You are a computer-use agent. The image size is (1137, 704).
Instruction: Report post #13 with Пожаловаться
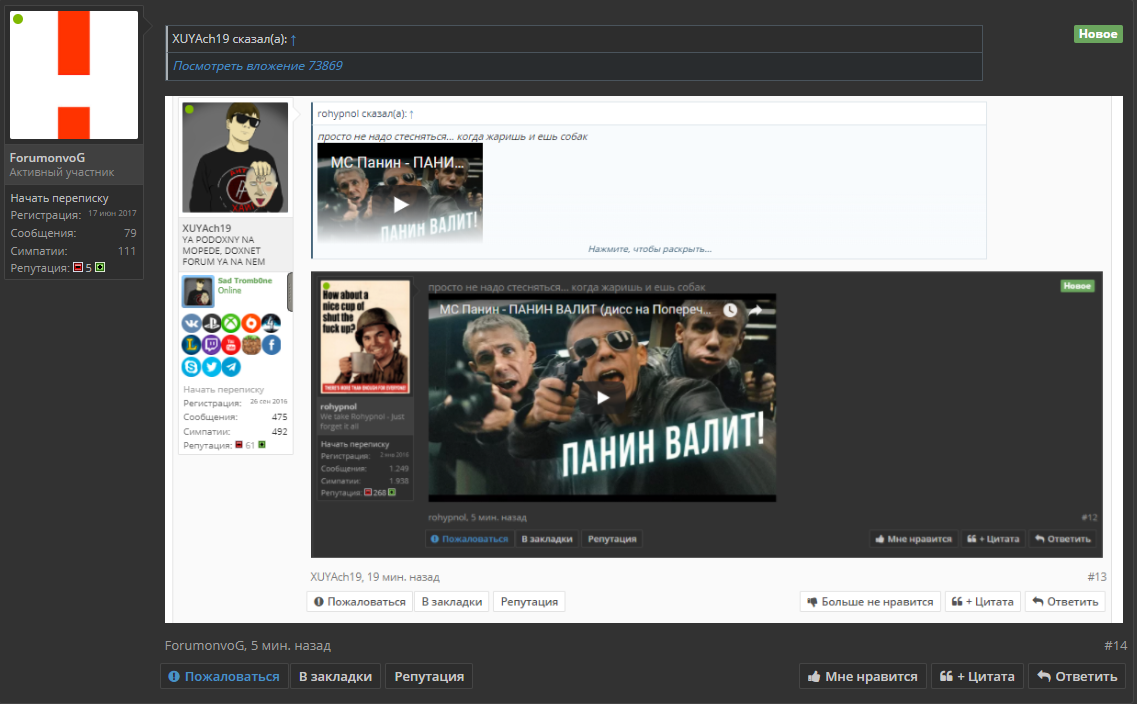360,602
